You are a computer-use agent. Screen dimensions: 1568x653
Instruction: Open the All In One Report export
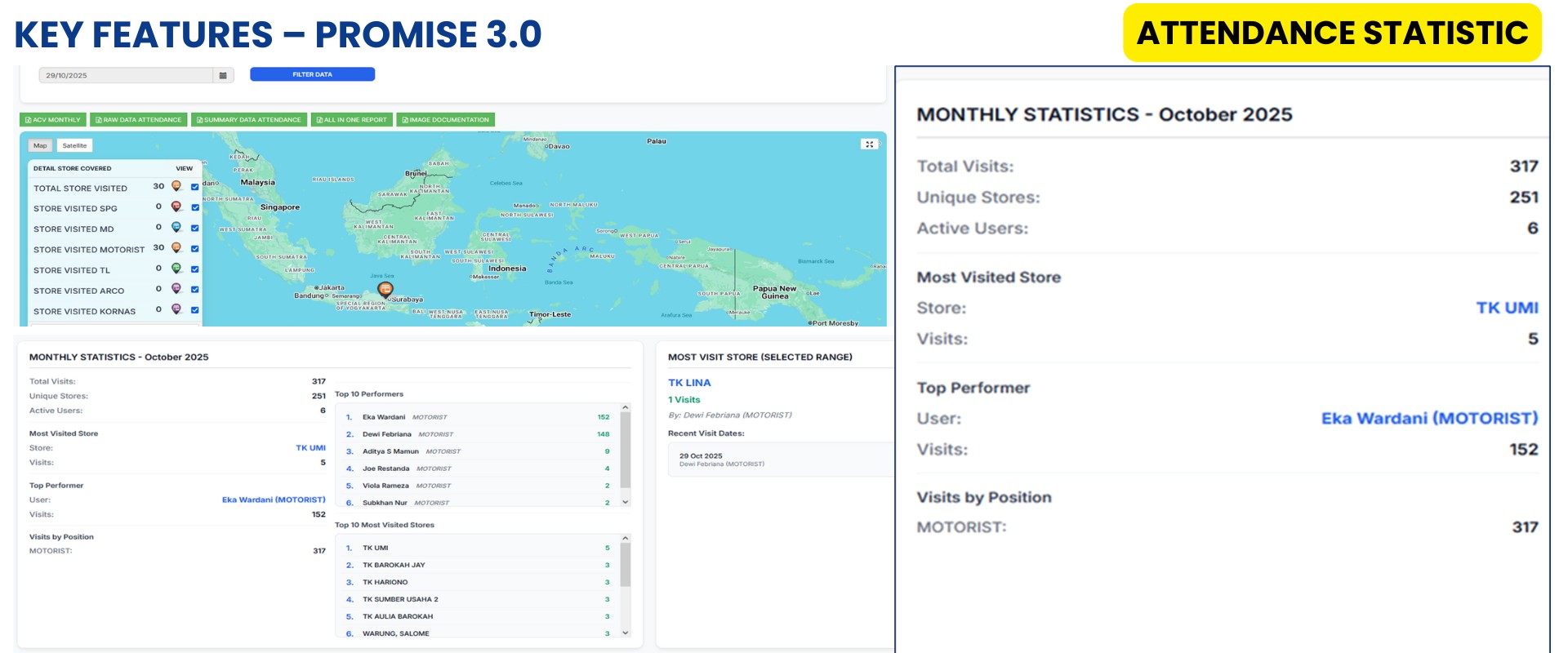click(352, 120)
